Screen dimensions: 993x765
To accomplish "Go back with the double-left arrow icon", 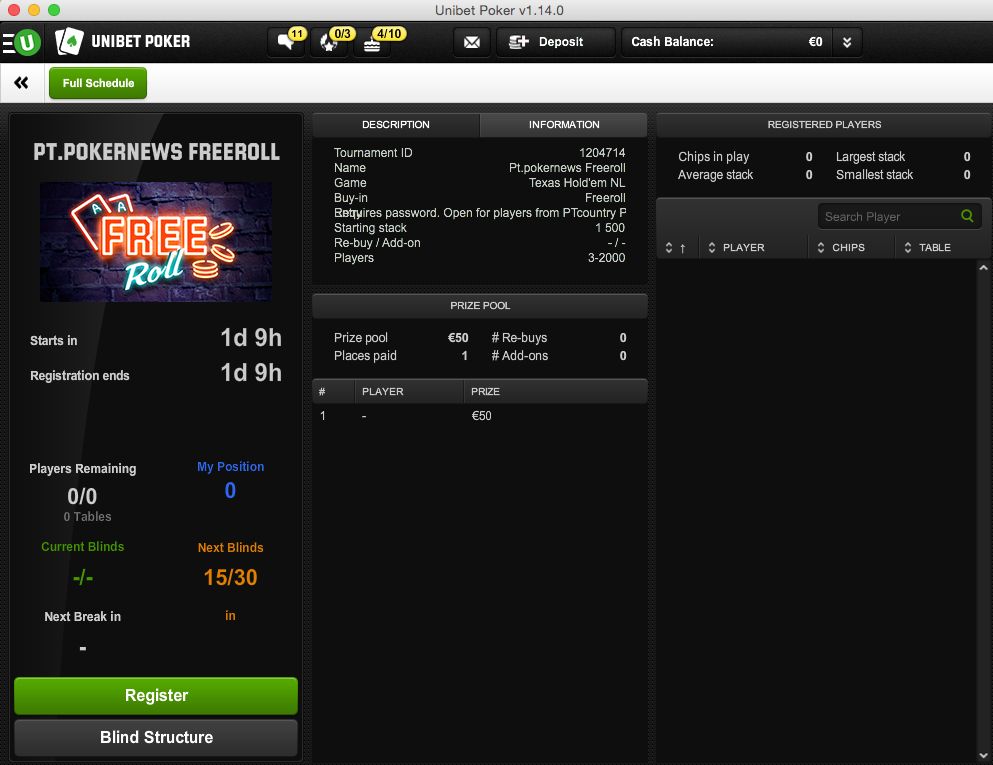I will [x=22, y=82].
